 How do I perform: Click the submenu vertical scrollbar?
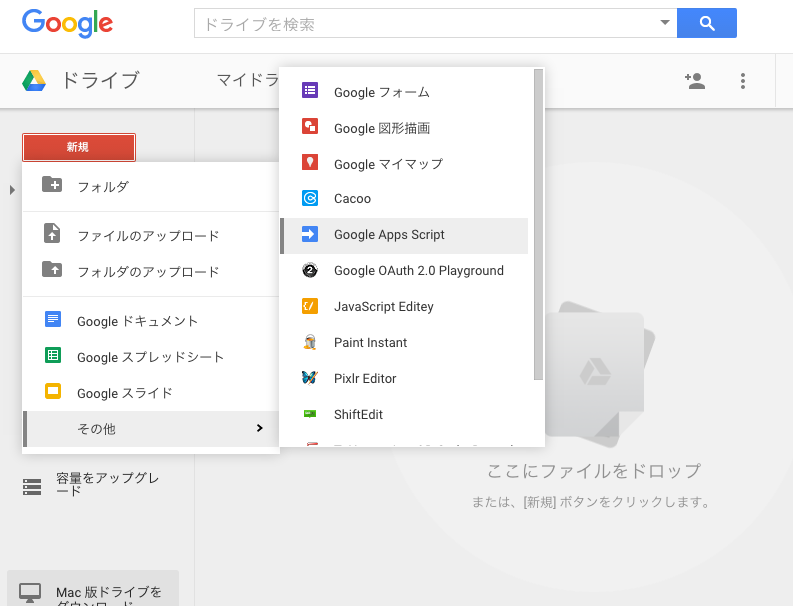point(538,225)
